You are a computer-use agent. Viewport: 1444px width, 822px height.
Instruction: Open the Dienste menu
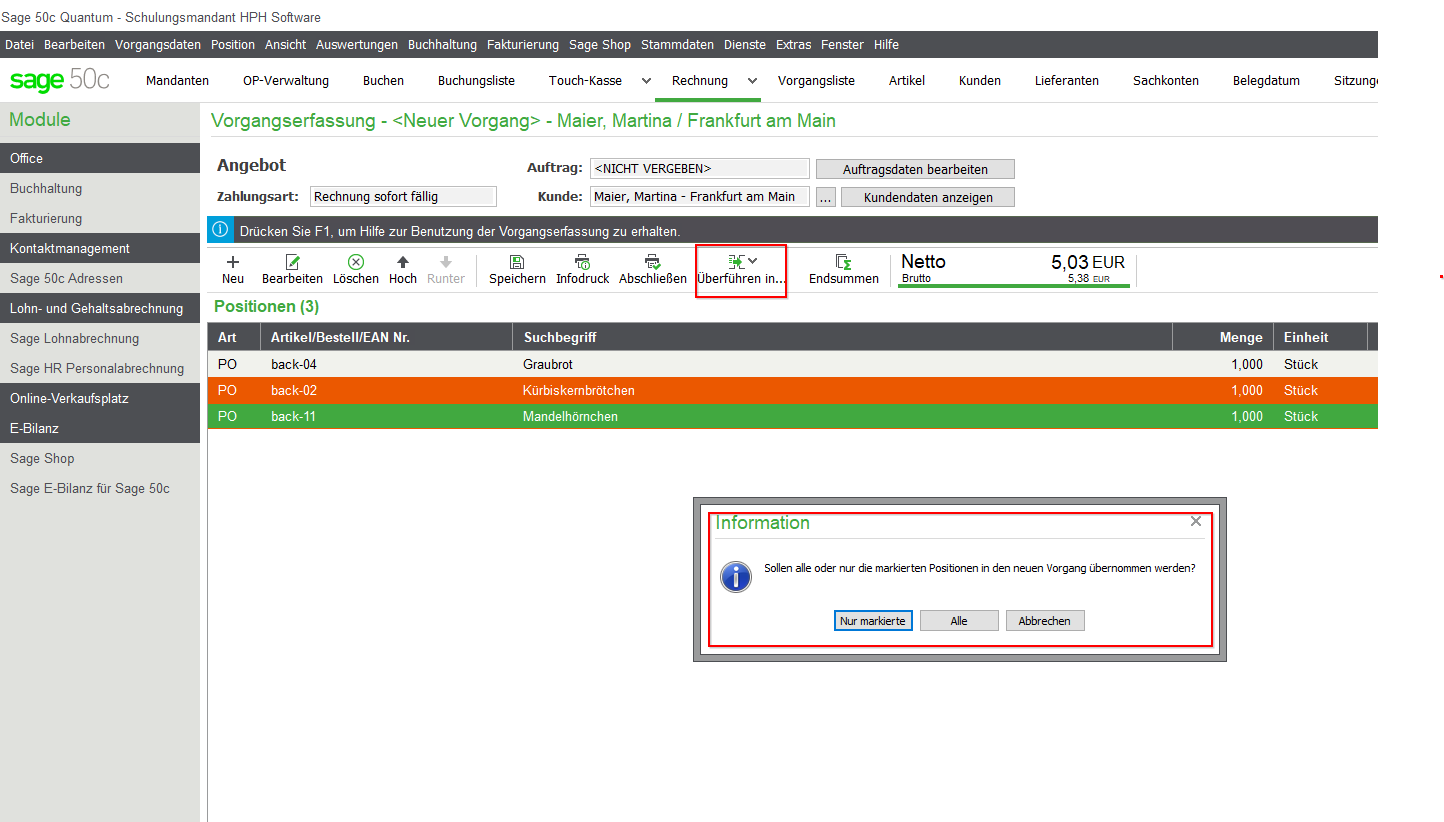click(x=744, y=45)
